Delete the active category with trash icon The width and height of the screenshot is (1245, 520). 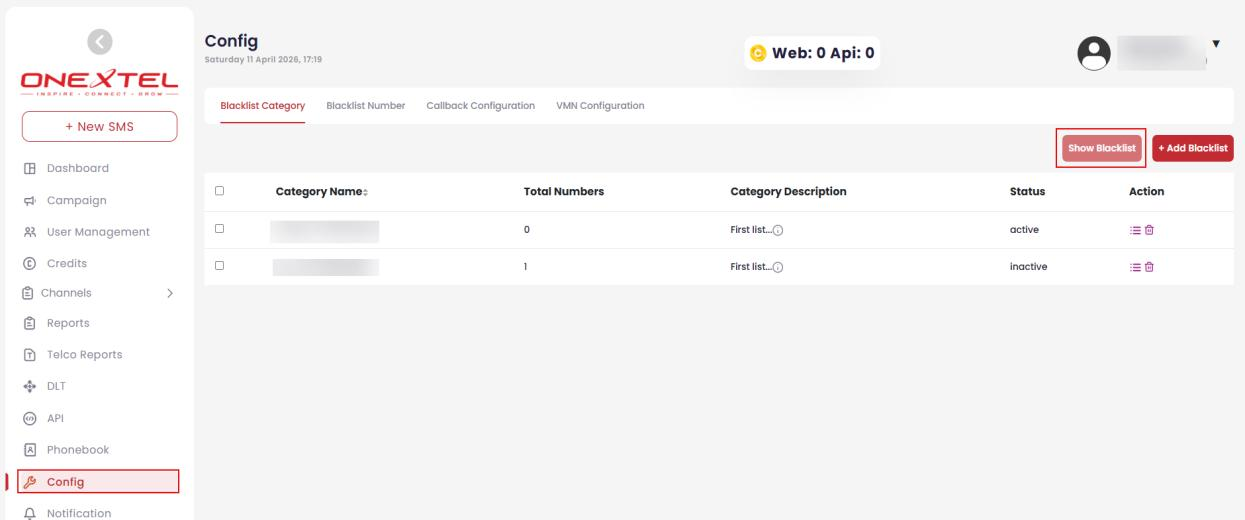click(x=1149, y=230)
